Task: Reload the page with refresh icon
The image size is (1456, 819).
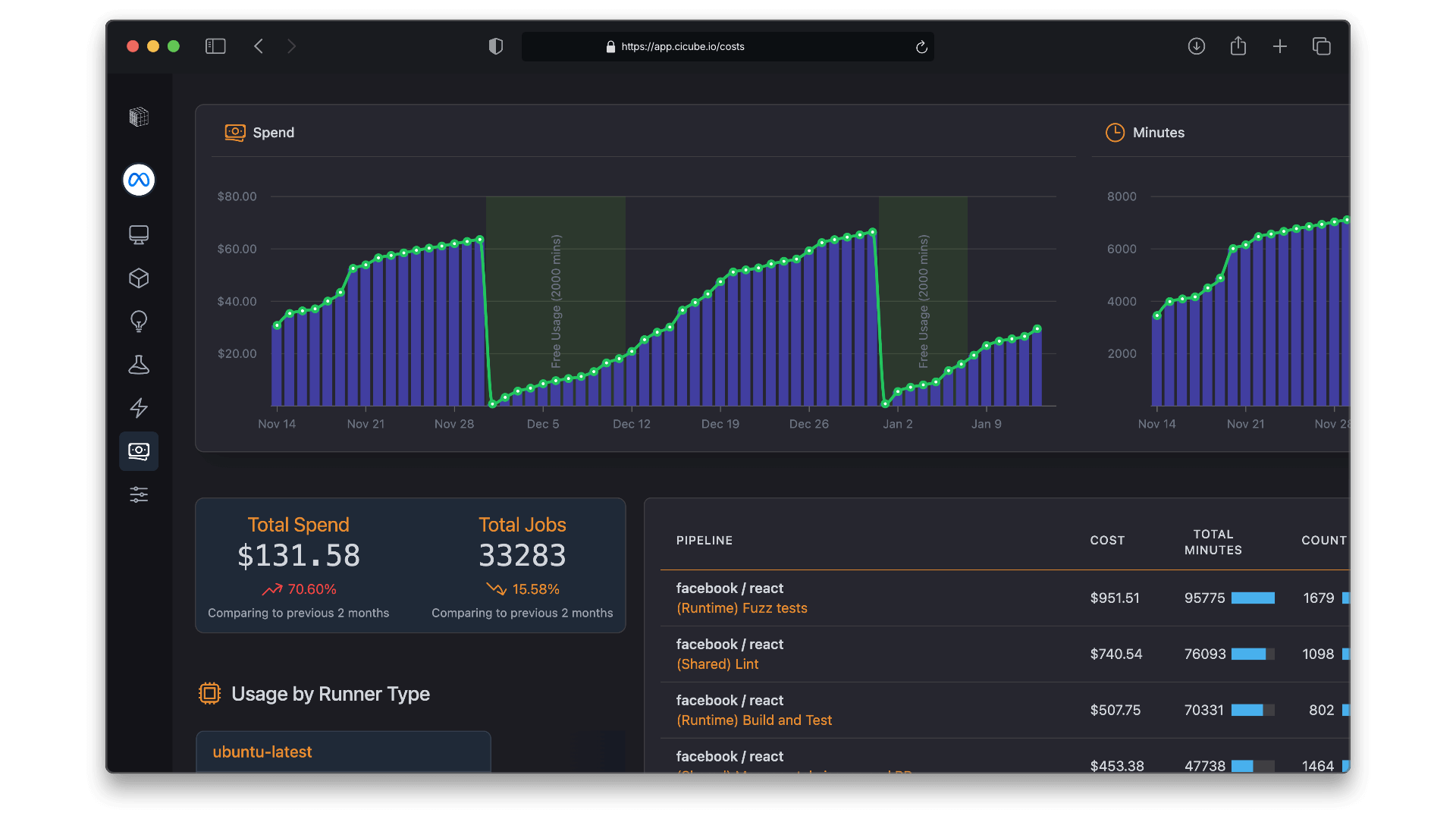Action: point(921,47)
